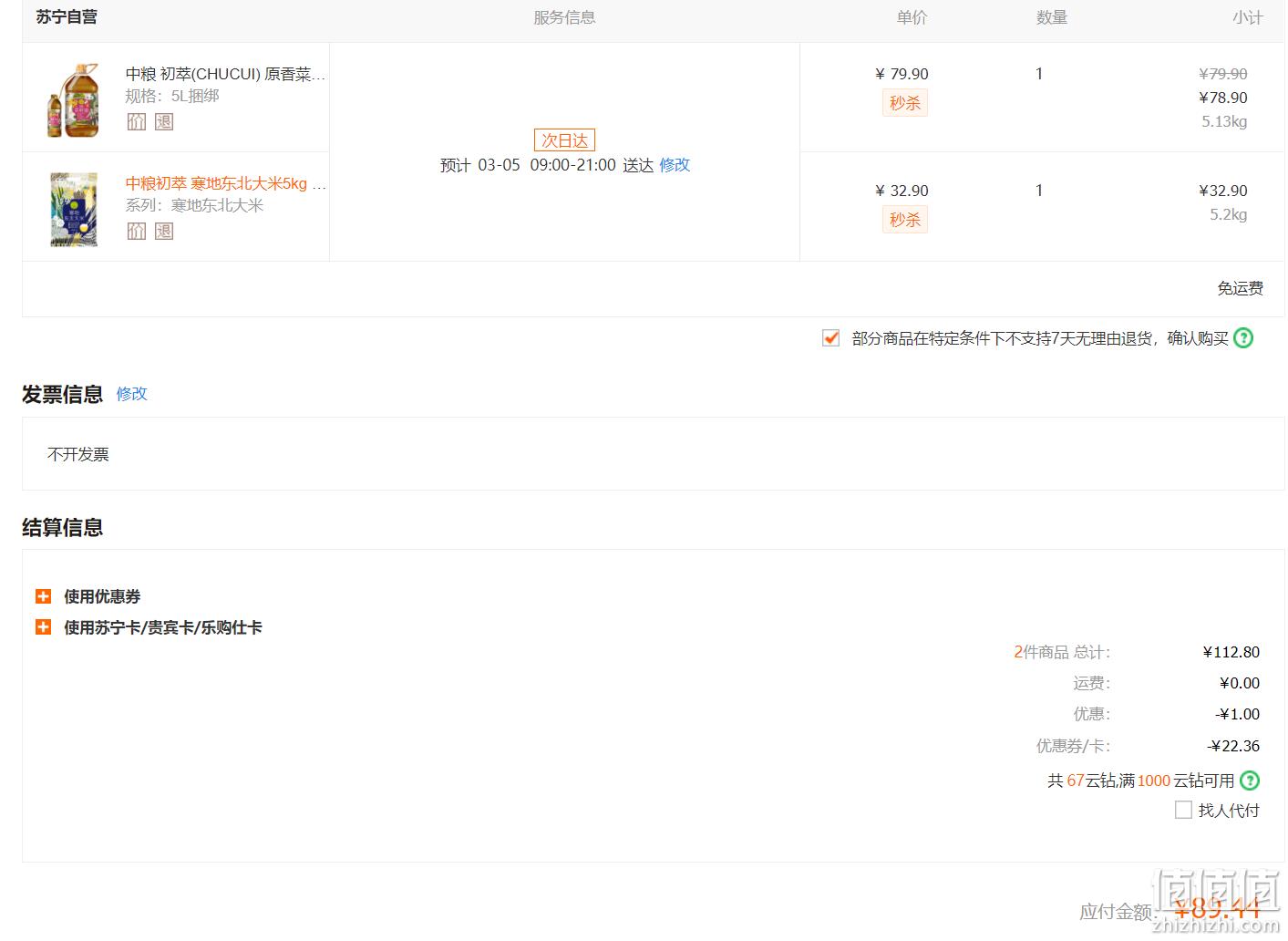Click the 优惠 label above 优惠券/卡
This screenshot has width=1288, height=941.
(x=1092, y=714)
